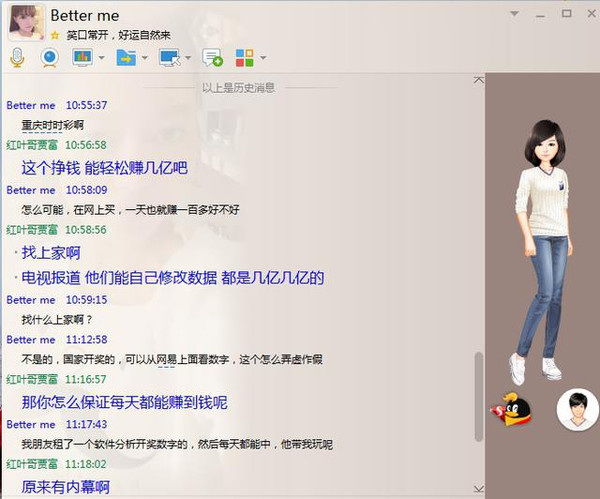Open the colorful apps grid icon
600x499 pixels.
(x=244, y=57)
